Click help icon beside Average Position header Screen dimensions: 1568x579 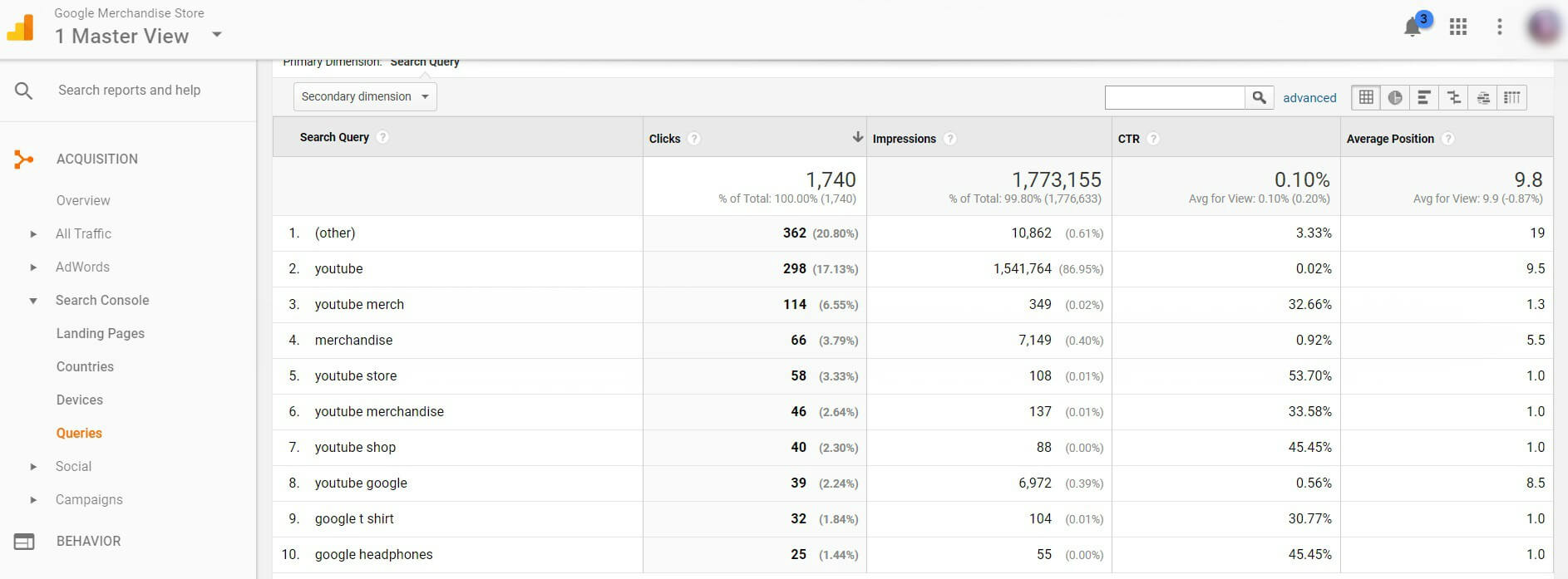(x=1448, y=139)
